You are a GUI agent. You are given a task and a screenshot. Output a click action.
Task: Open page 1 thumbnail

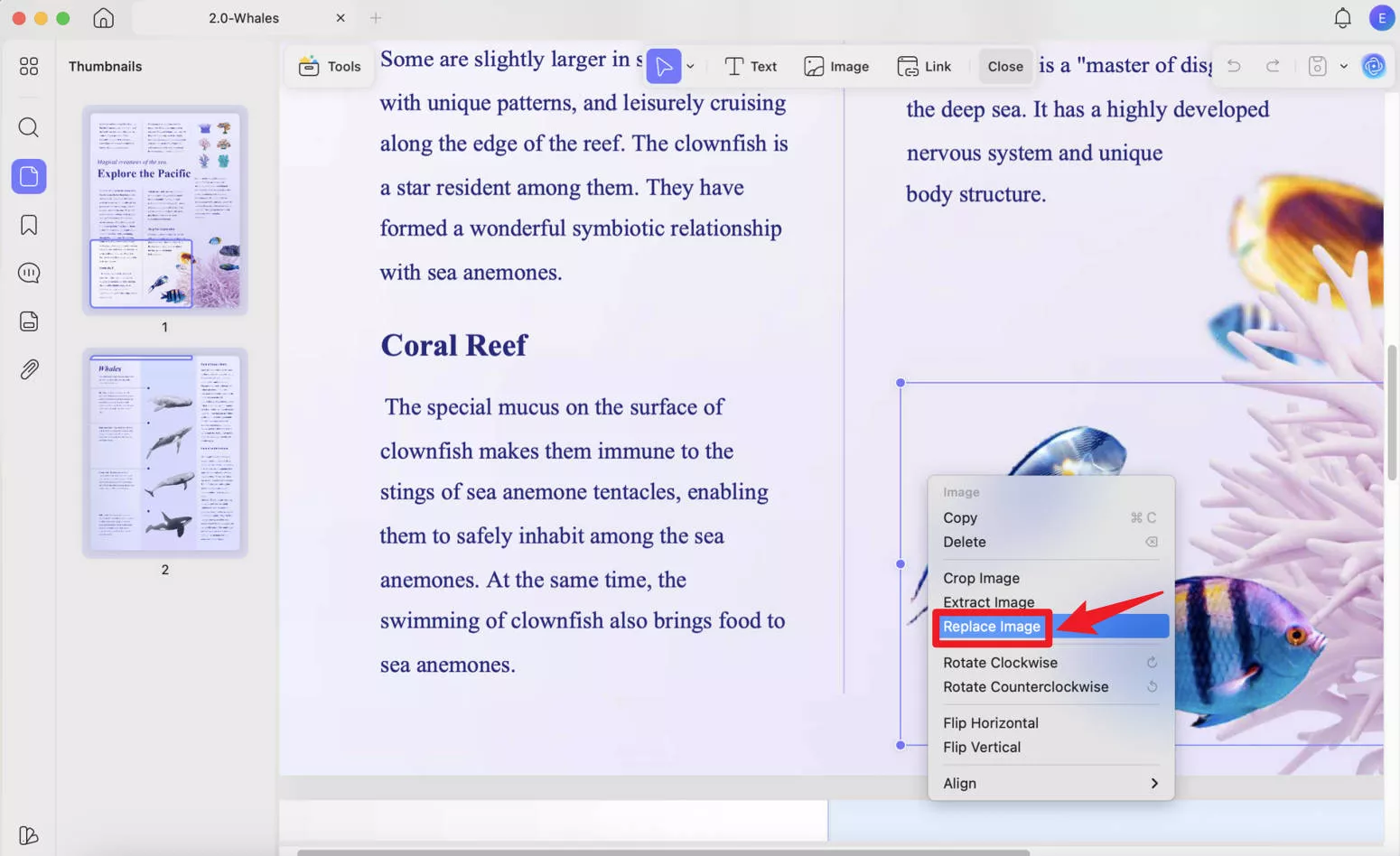pos(165,209)
